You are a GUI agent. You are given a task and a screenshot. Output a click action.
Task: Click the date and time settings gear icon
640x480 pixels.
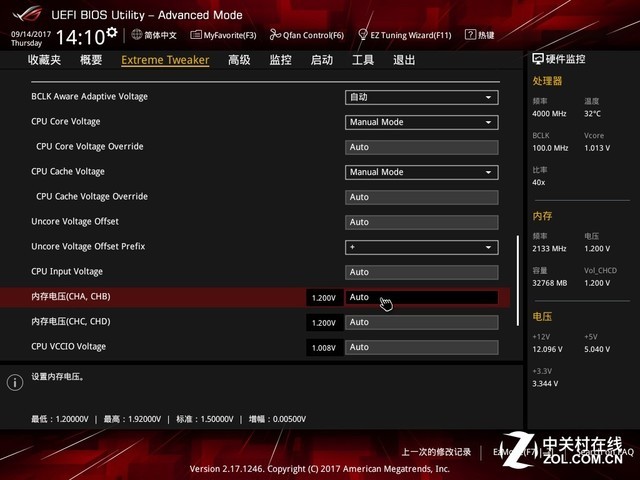[x=112, y=33]
